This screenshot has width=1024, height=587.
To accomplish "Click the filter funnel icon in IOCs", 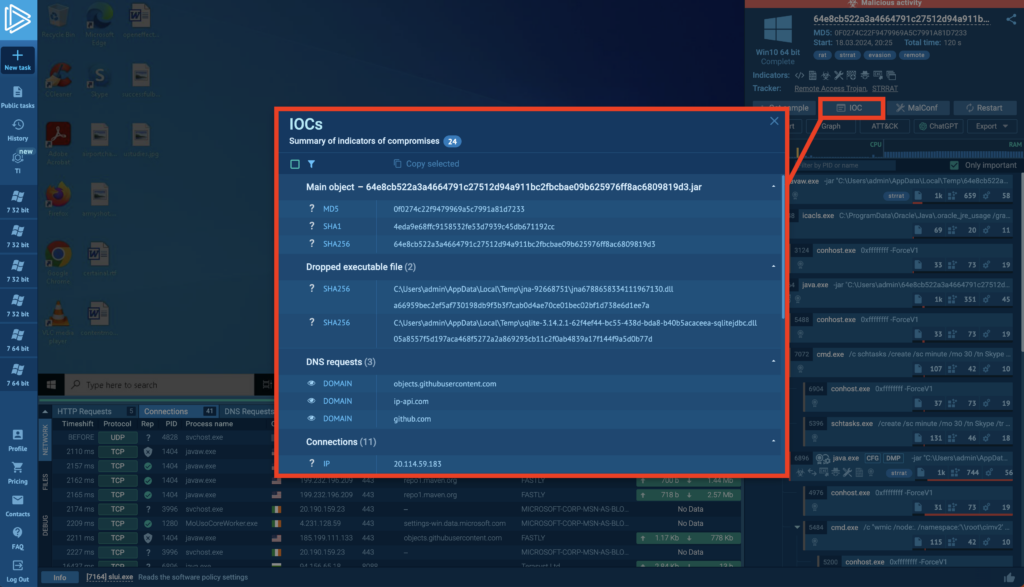I will point(311,164).
